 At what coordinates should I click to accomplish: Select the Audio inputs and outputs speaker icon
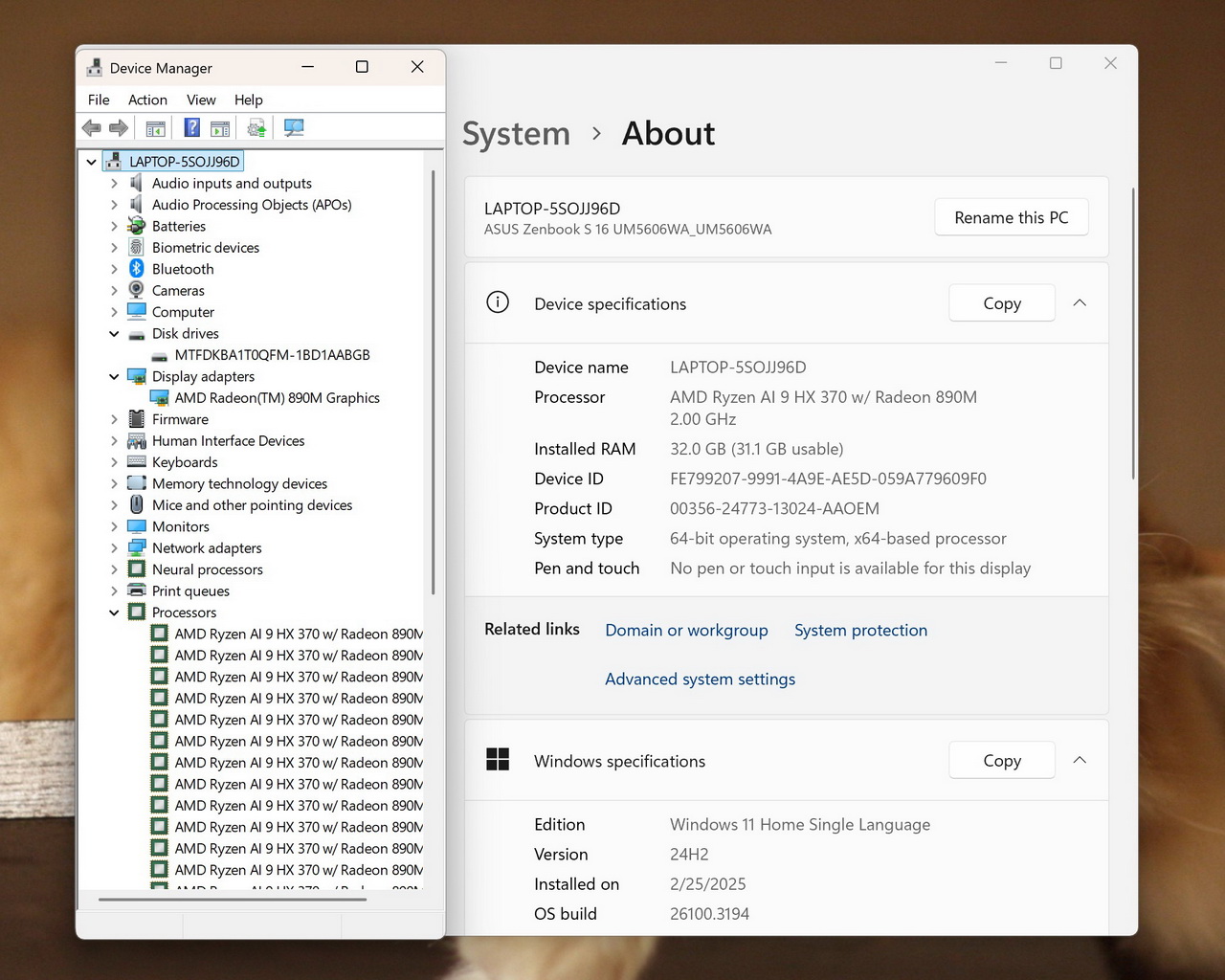(137, 183)
